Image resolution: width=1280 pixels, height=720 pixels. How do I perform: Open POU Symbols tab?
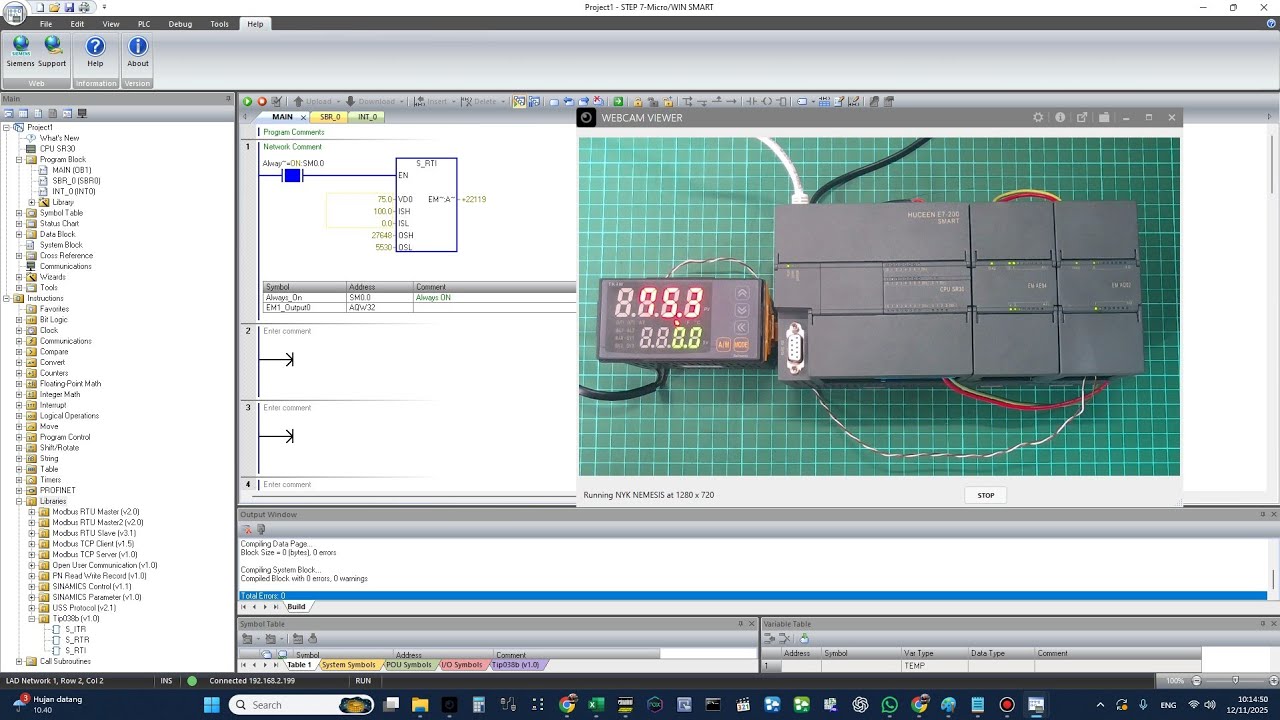click(x=409, y=665)
